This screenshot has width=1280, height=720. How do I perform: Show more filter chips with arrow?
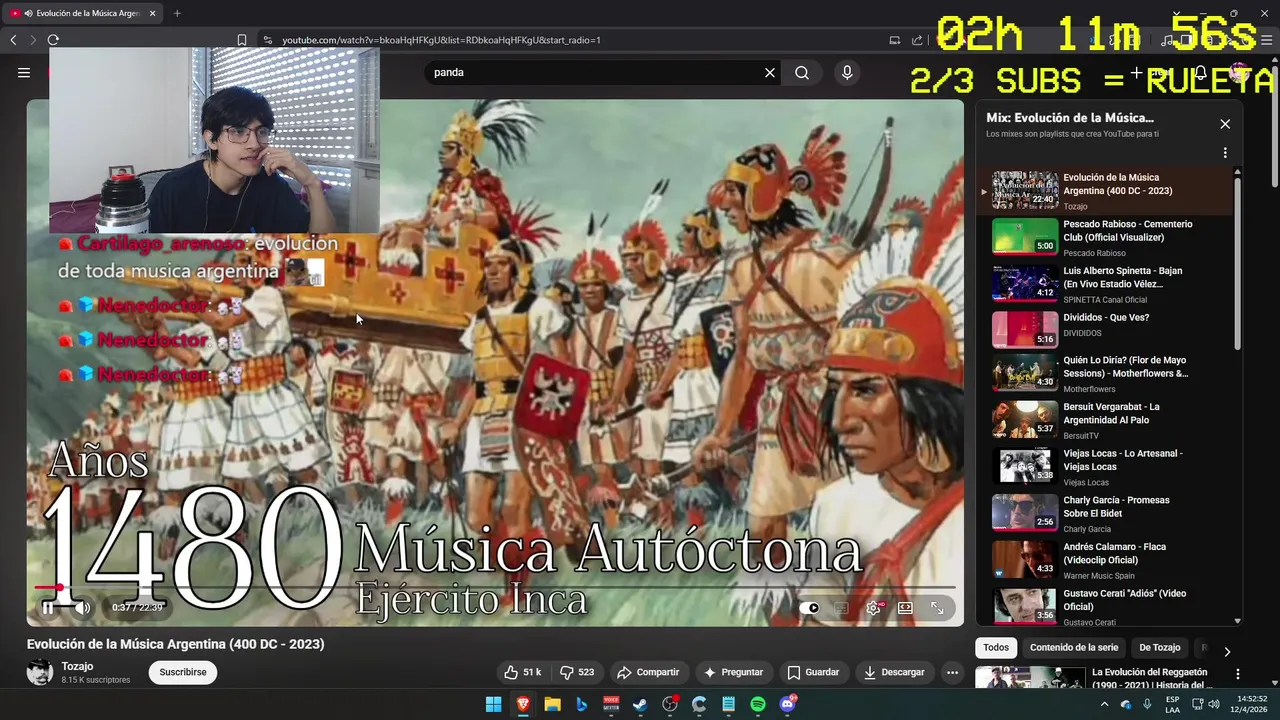point(1227,652)
